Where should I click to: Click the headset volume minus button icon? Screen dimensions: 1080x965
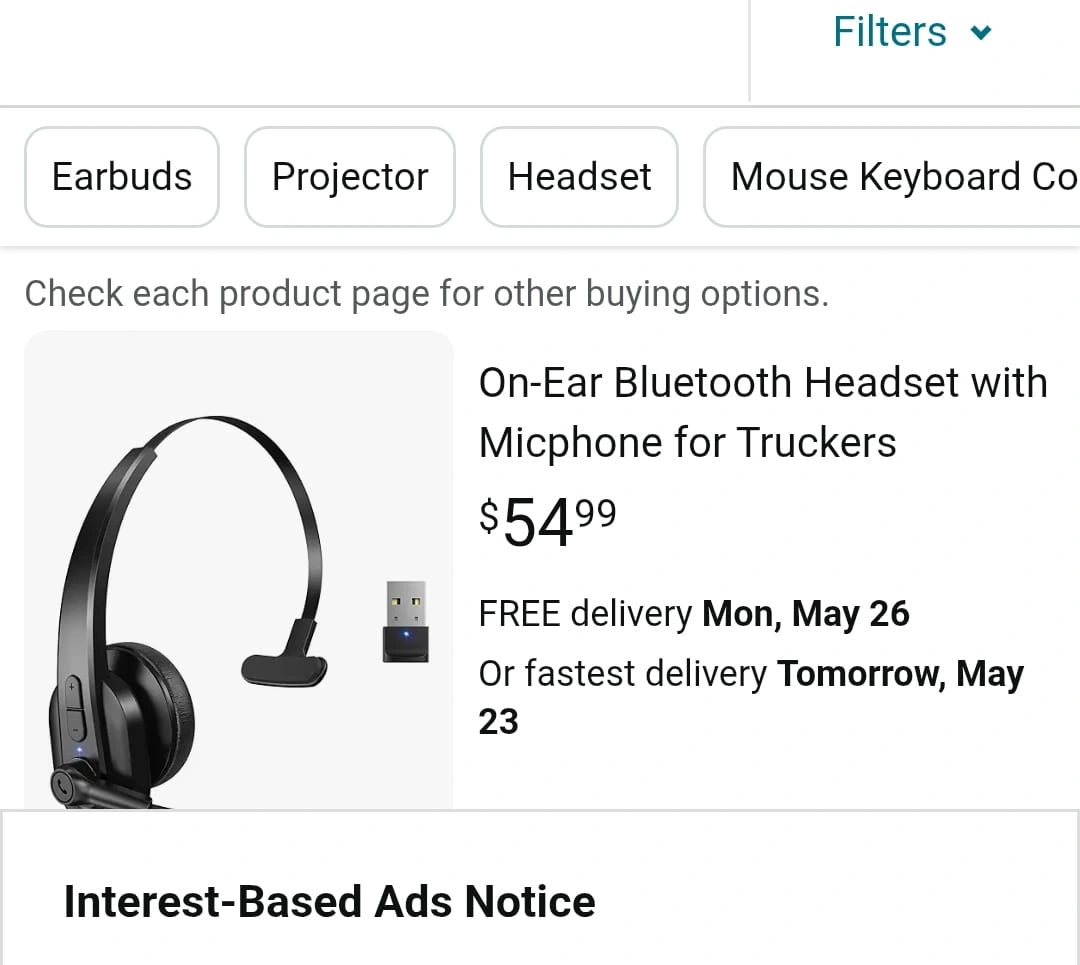coord(74,728)
